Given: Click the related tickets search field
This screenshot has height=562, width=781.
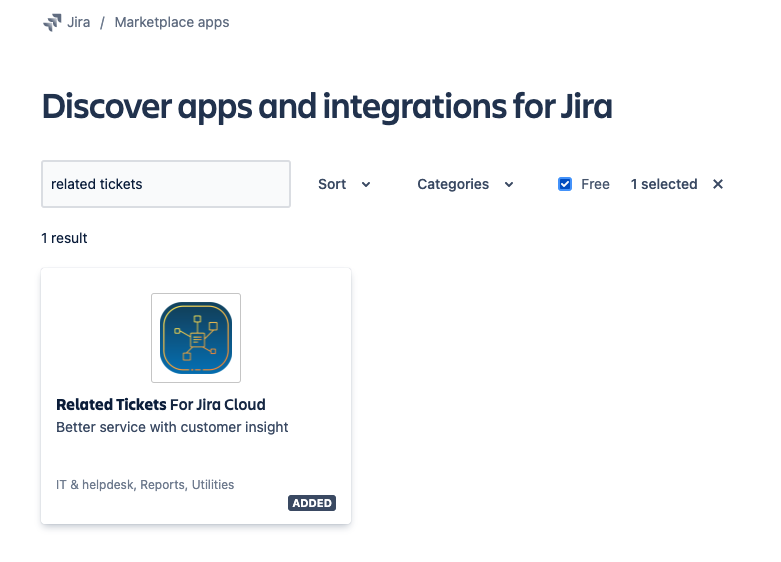Looking at the screenshot, I should [166, 184].
